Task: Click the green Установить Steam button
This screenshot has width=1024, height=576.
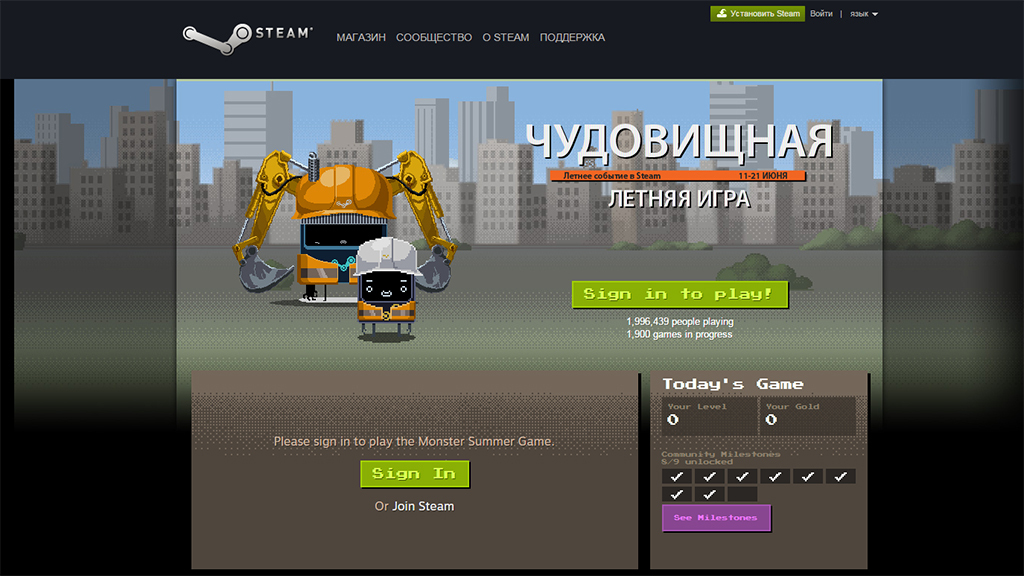Action: tap(758, 14)
